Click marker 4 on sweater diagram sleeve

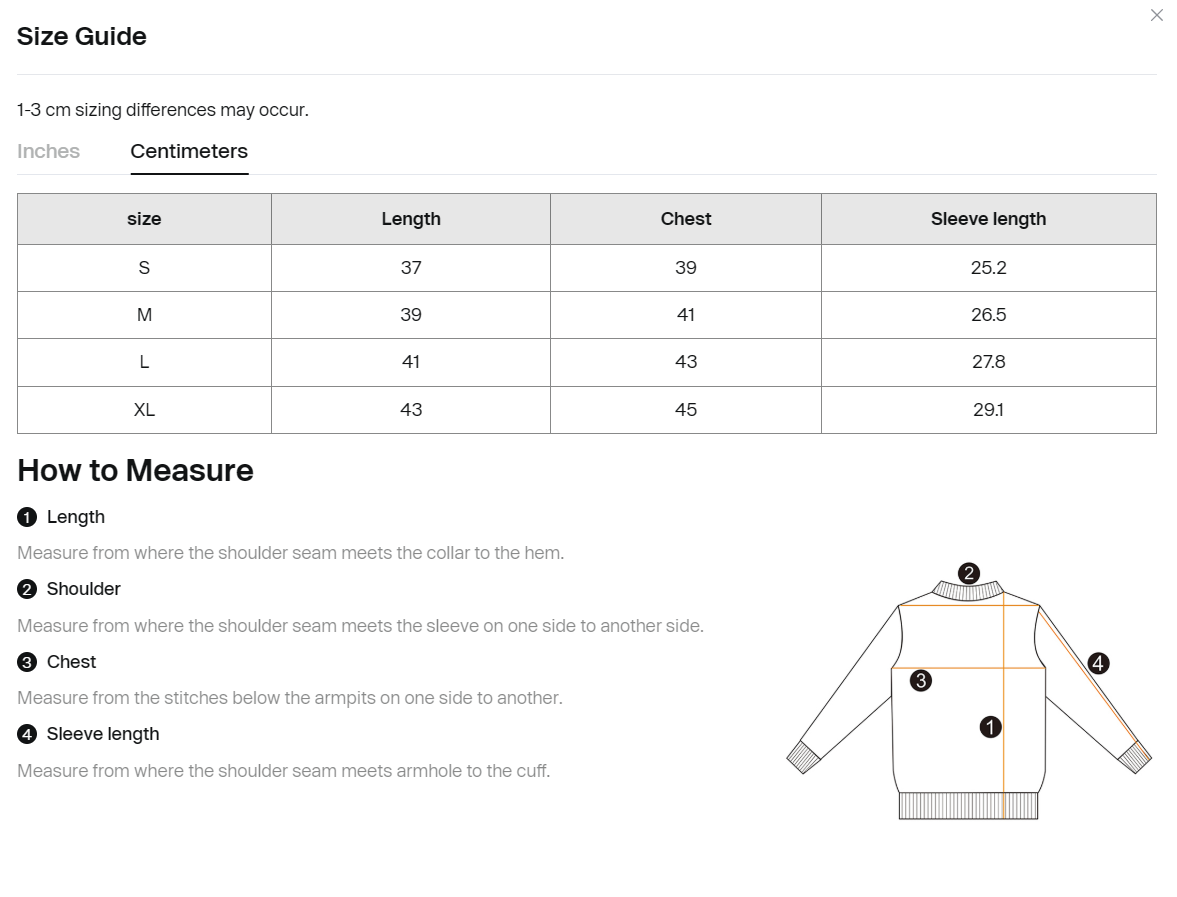pos(1098,664)
